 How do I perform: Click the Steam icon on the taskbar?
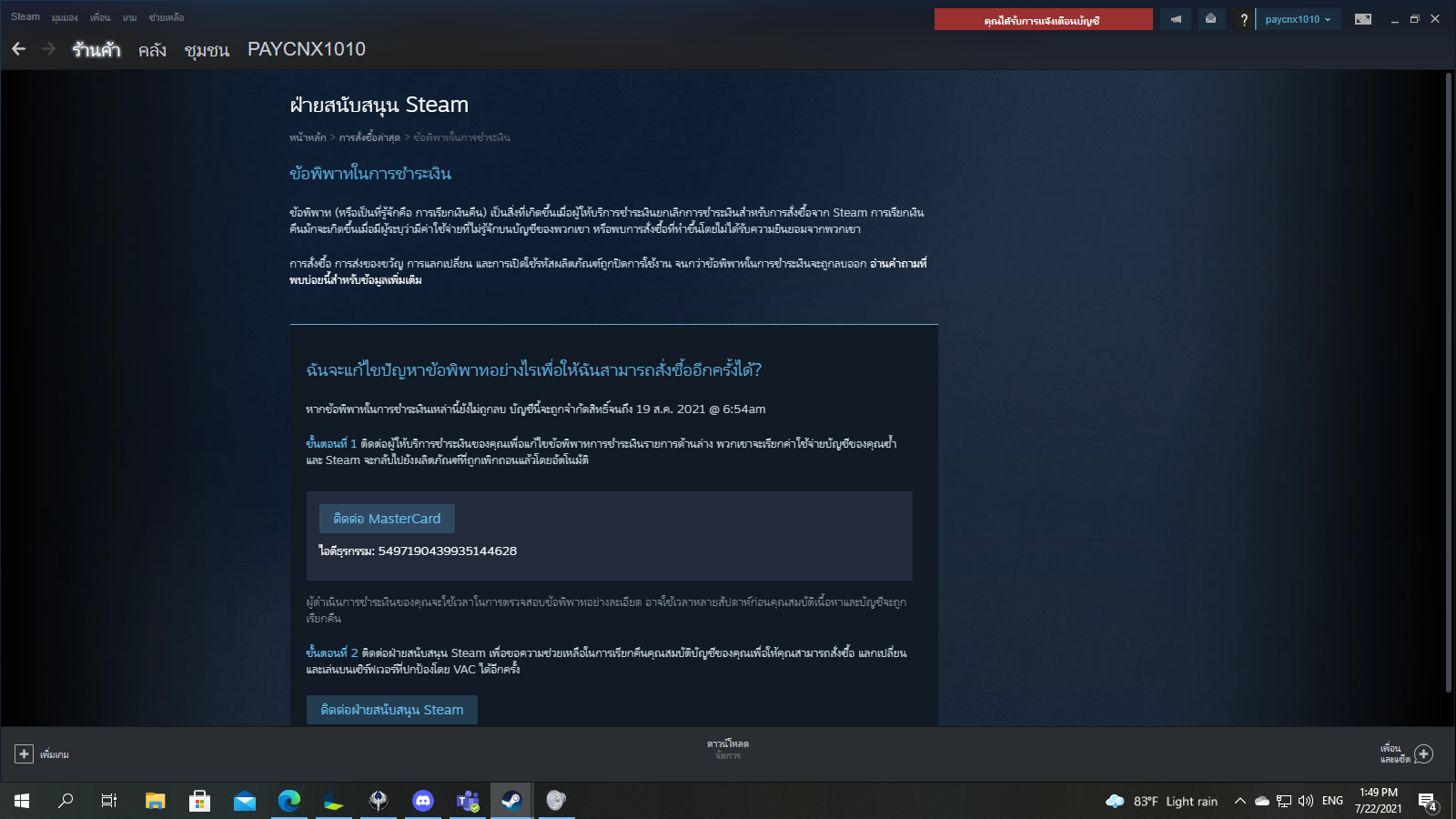pyautogui.click(x=511, y=801)
